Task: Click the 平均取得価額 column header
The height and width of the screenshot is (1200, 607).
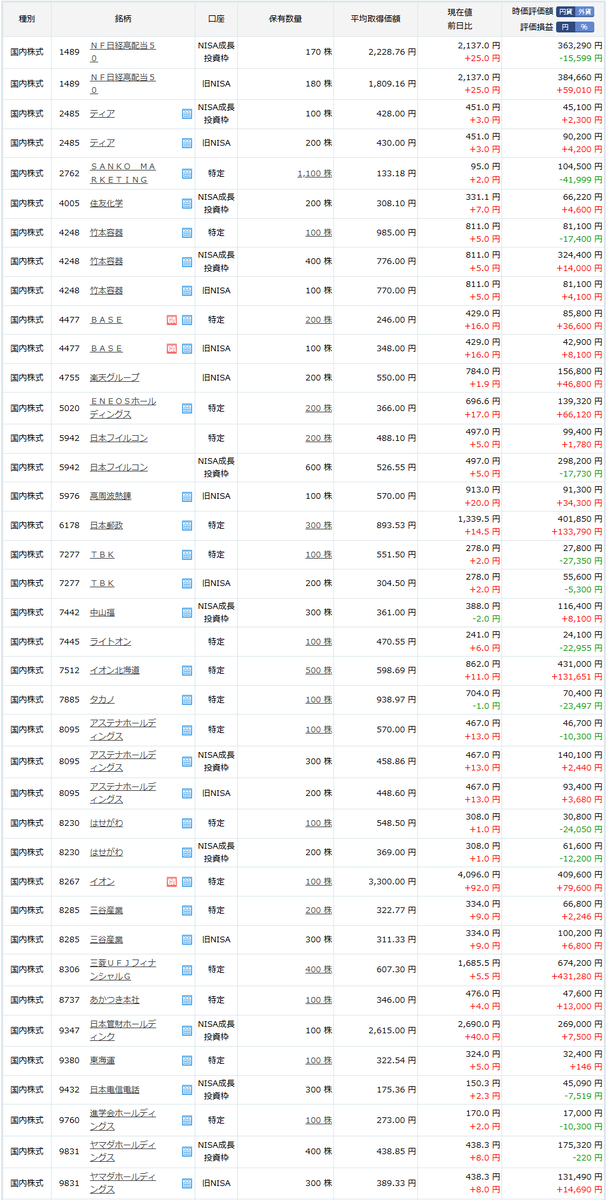Action: pyautogui.click(x=377, y=19)
